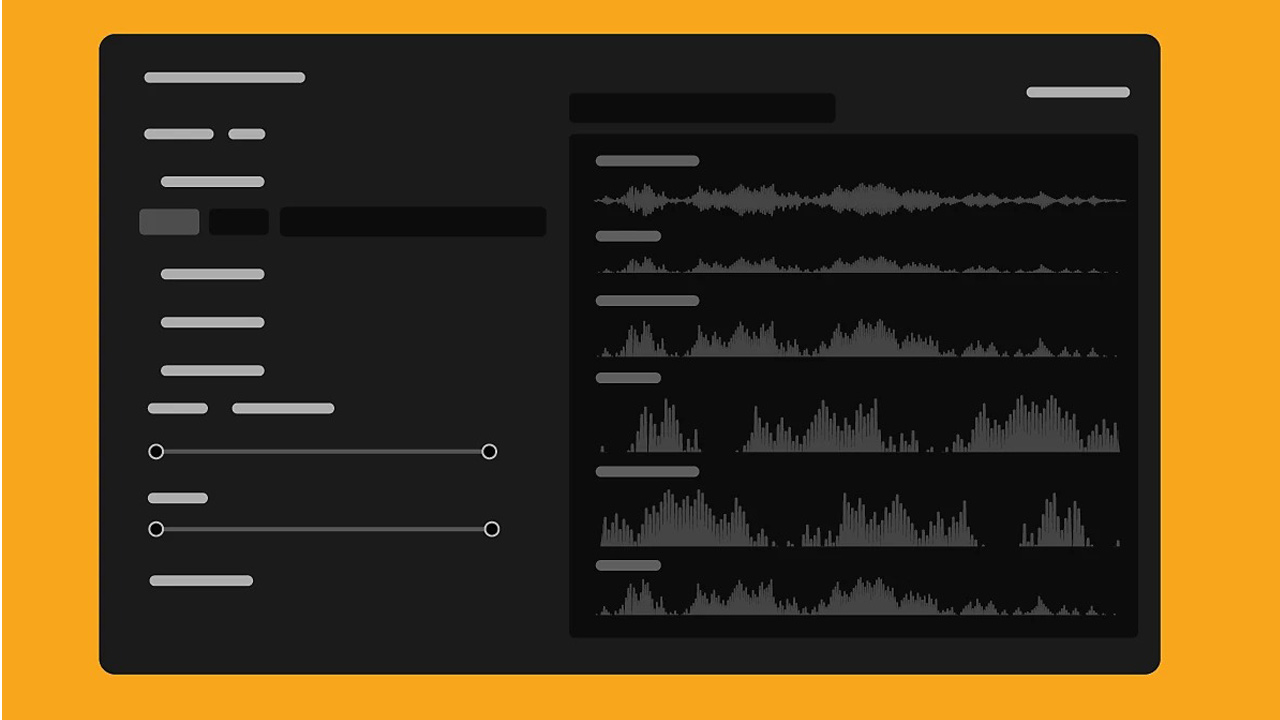Click the wide button at the sidebar bottom
This screenshot has height=720, width=1280.
coord(201,580)
